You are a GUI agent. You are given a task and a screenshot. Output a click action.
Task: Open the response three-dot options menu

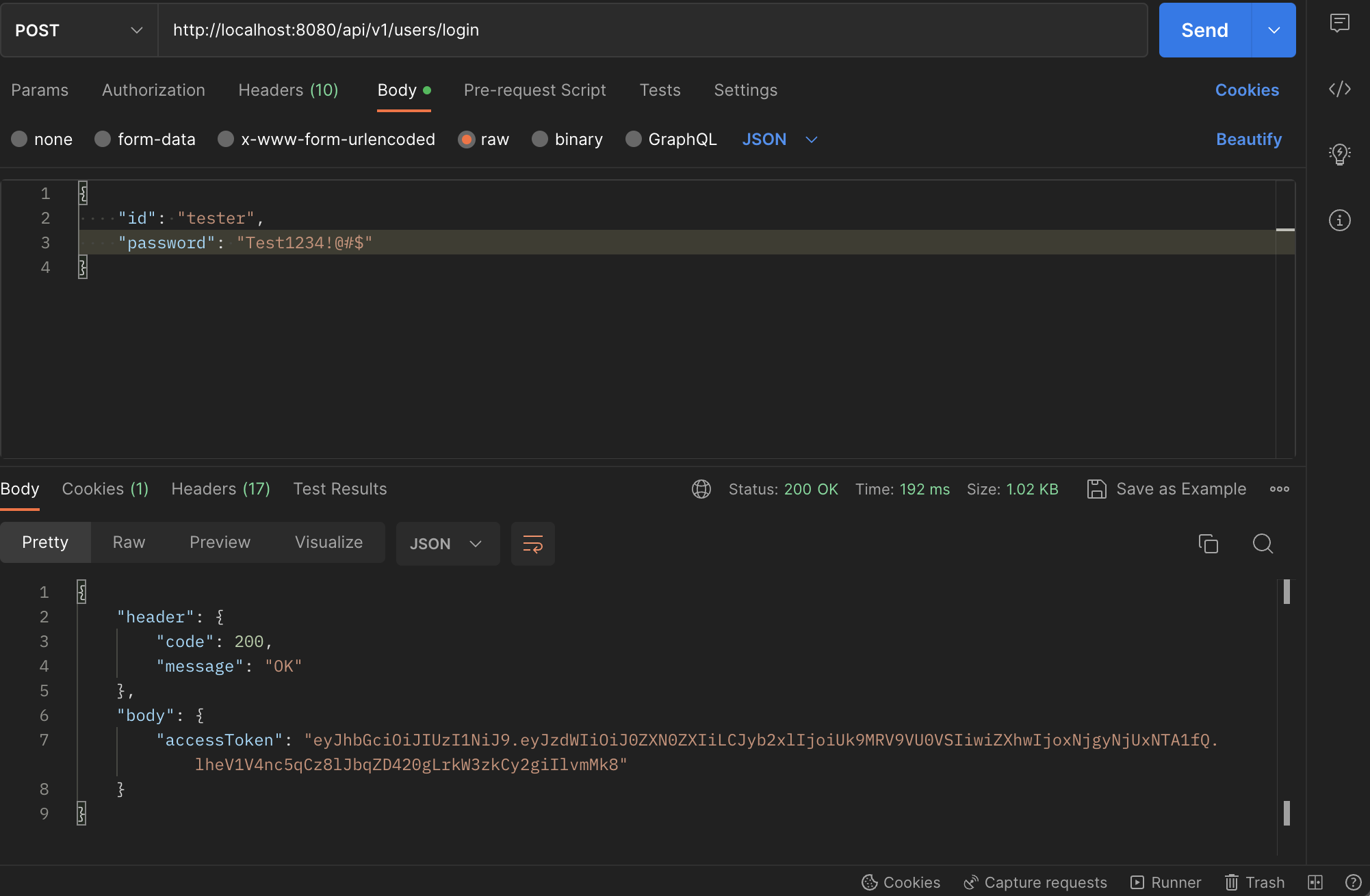coord(1279,489)
